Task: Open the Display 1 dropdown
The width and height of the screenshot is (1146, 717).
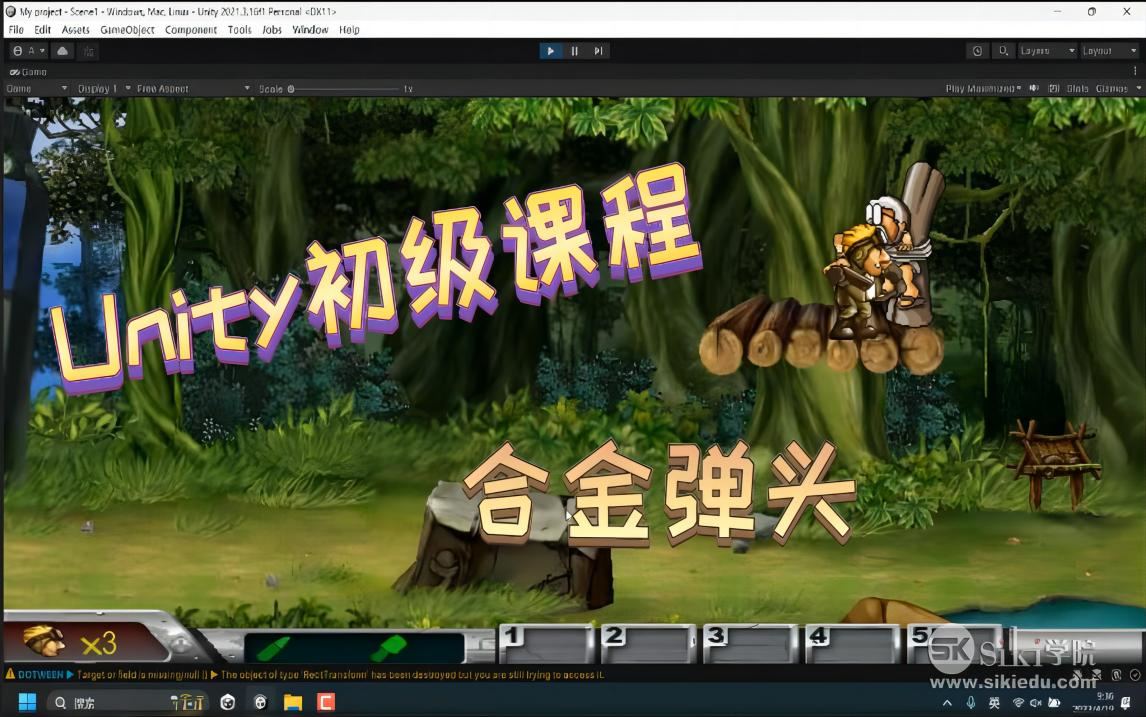Action: (105, 88)
